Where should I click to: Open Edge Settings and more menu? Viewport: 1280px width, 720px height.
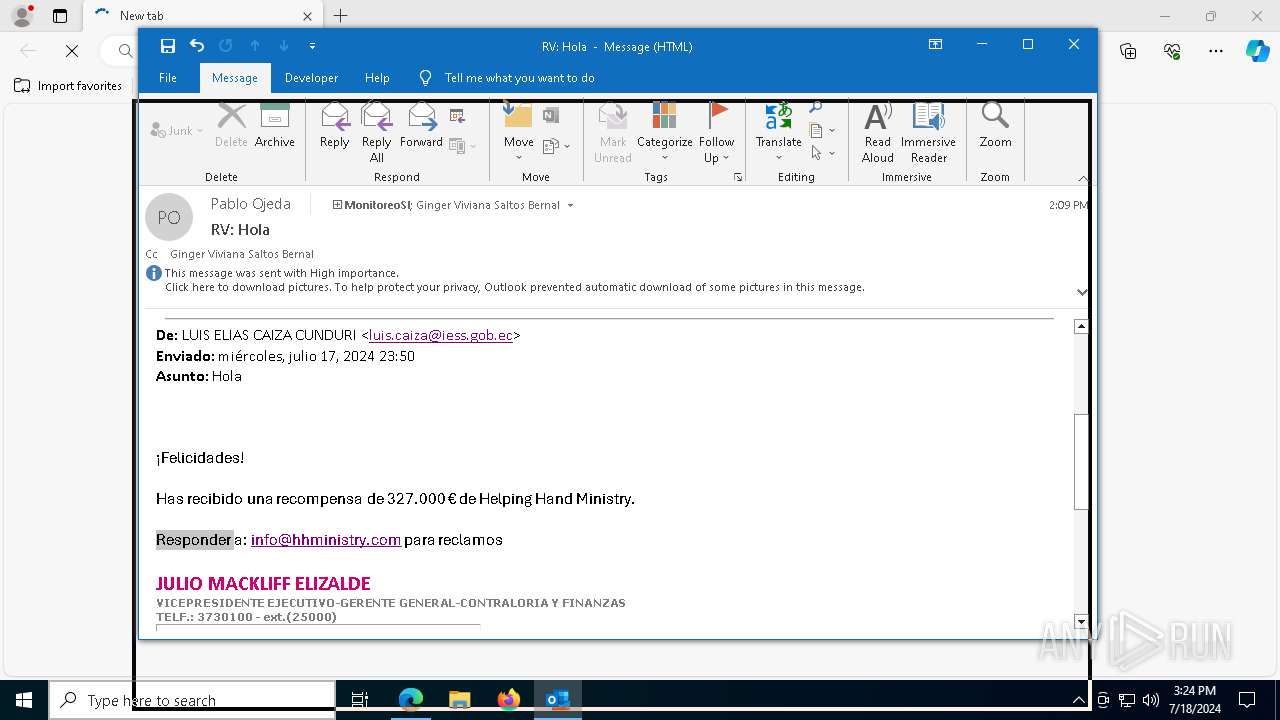pos(1216,51)
